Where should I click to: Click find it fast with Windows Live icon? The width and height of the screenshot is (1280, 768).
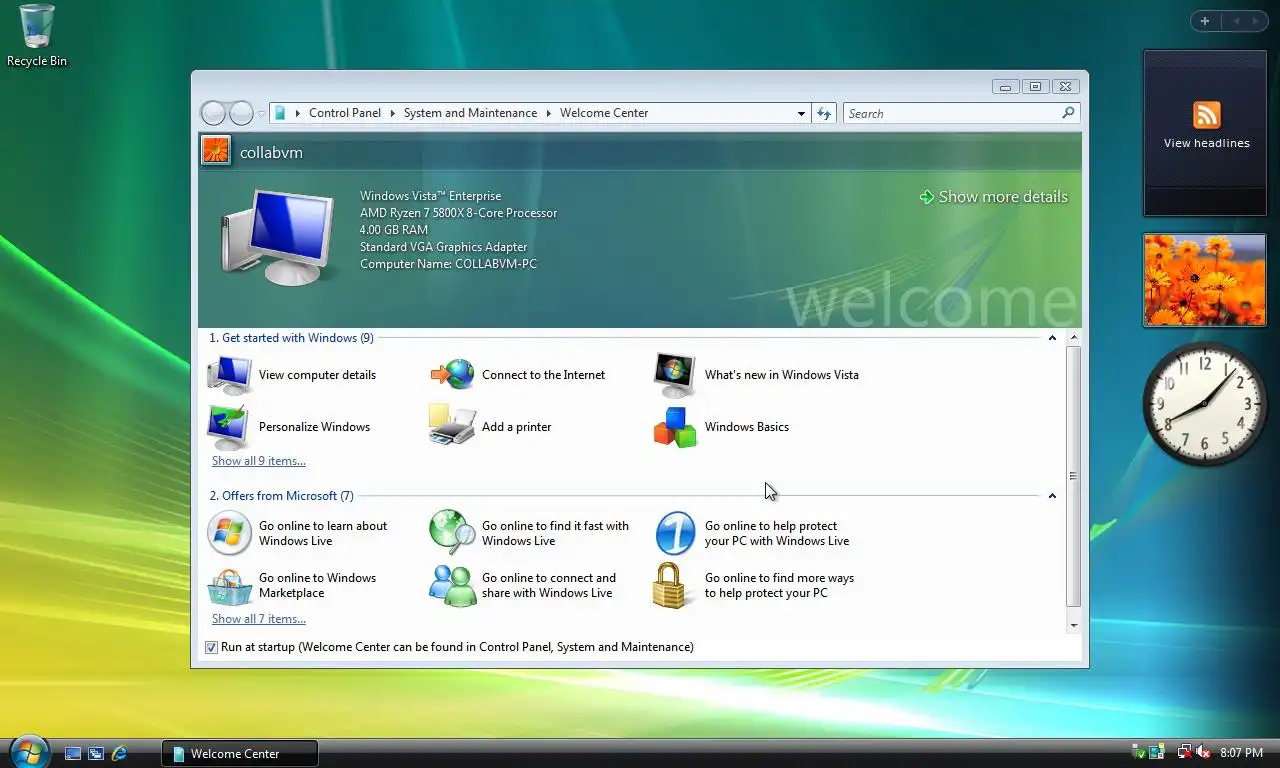[452, 533]
